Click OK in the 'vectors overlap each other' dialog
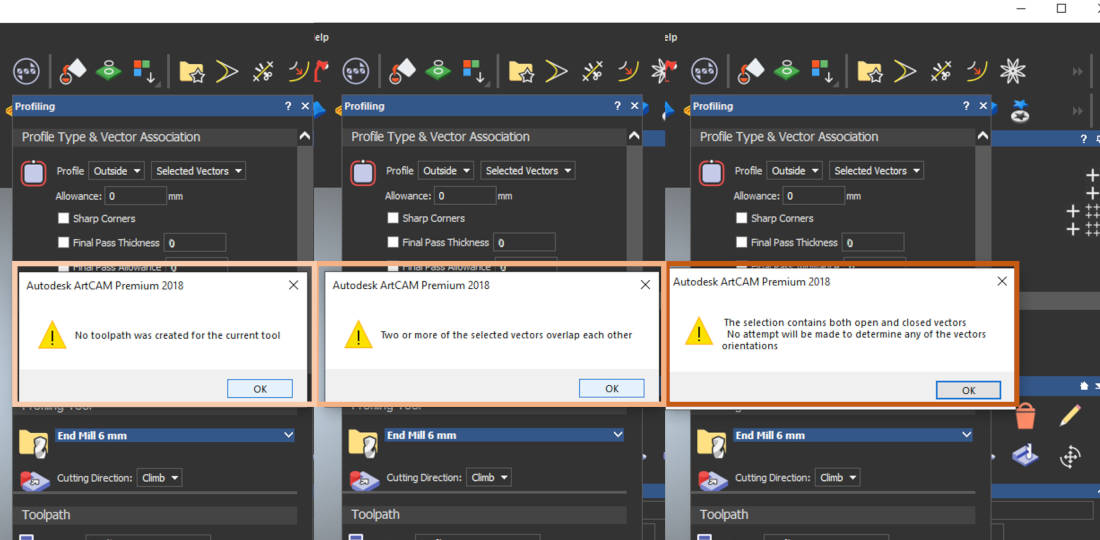1100x540 pixels. coord(611,389)
